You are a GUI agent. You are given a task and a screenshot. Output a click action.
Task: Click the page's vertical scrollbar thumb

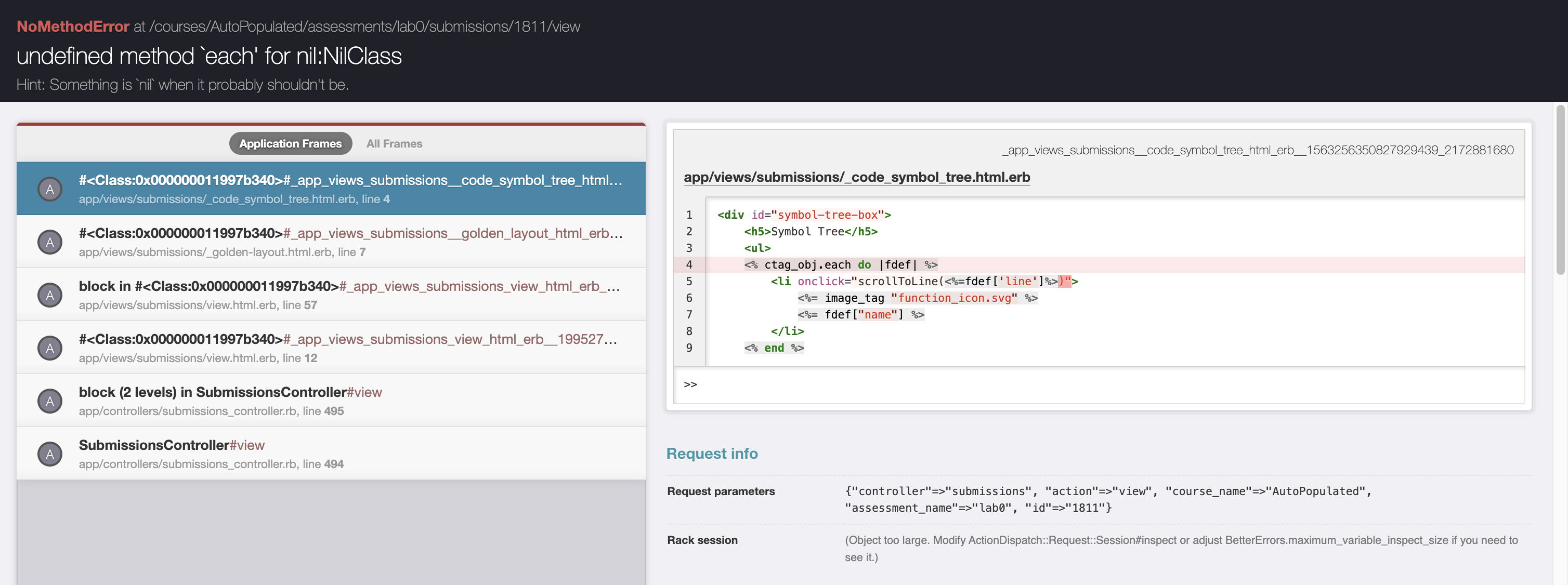click(1560, 189)
